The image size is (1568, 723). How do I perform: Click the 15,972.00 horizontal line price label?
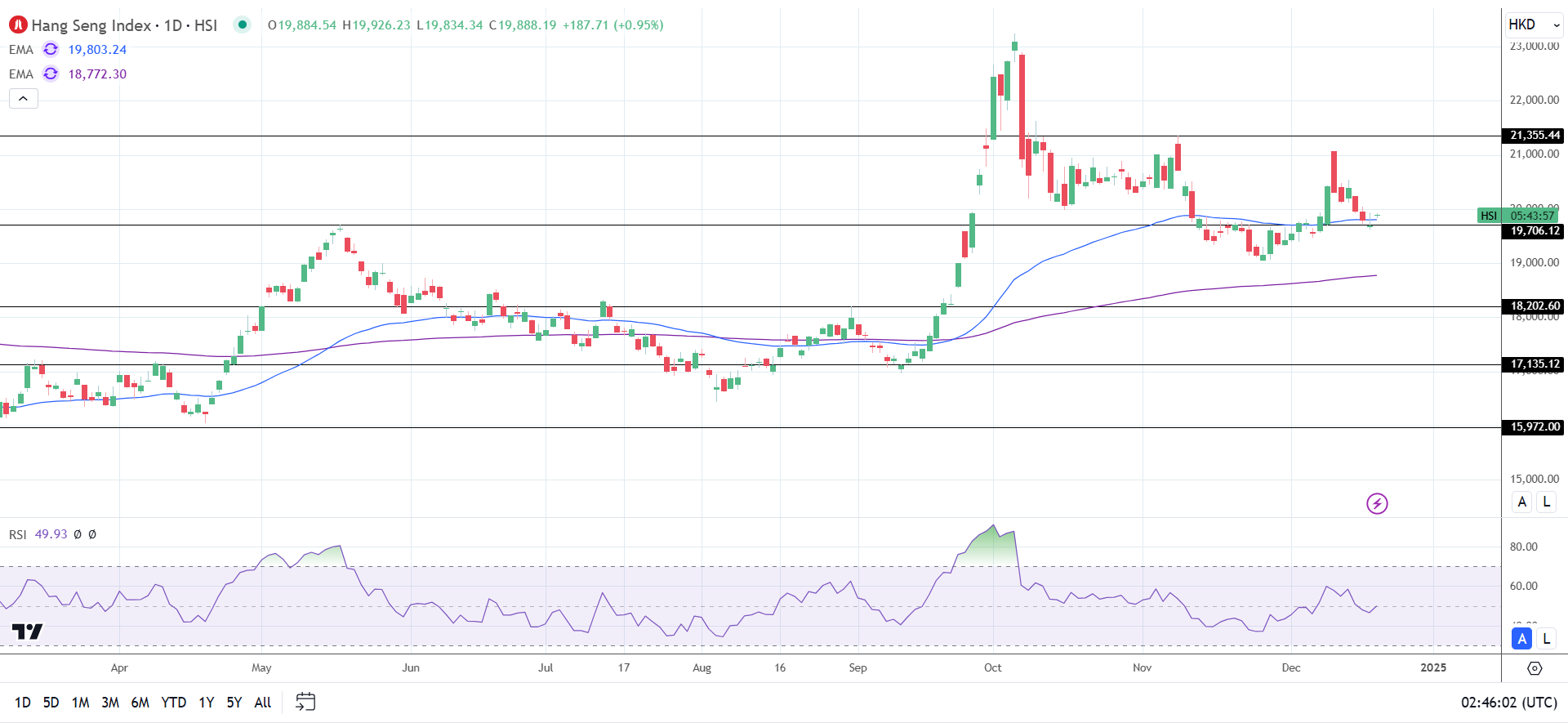tap(1534, 427)
